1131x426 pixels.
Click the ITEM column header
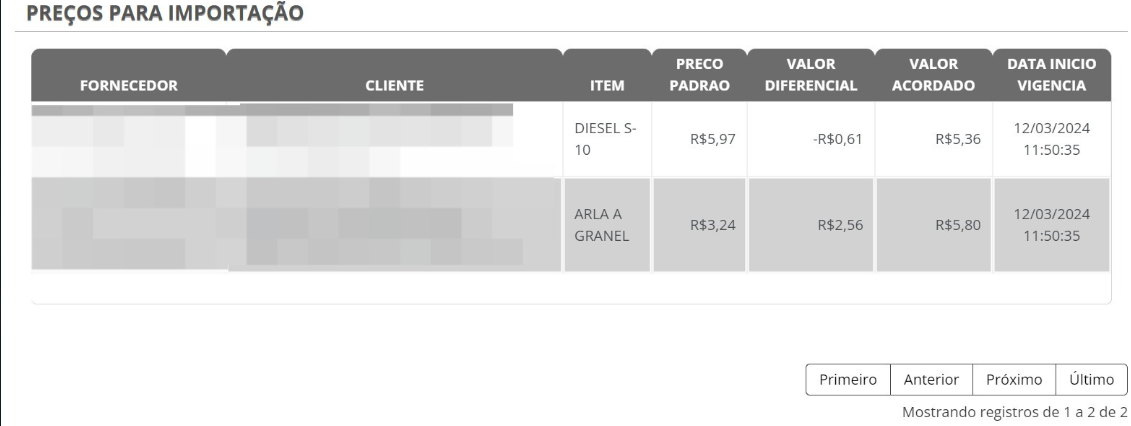pyautogui.click(x=607, y=85)
